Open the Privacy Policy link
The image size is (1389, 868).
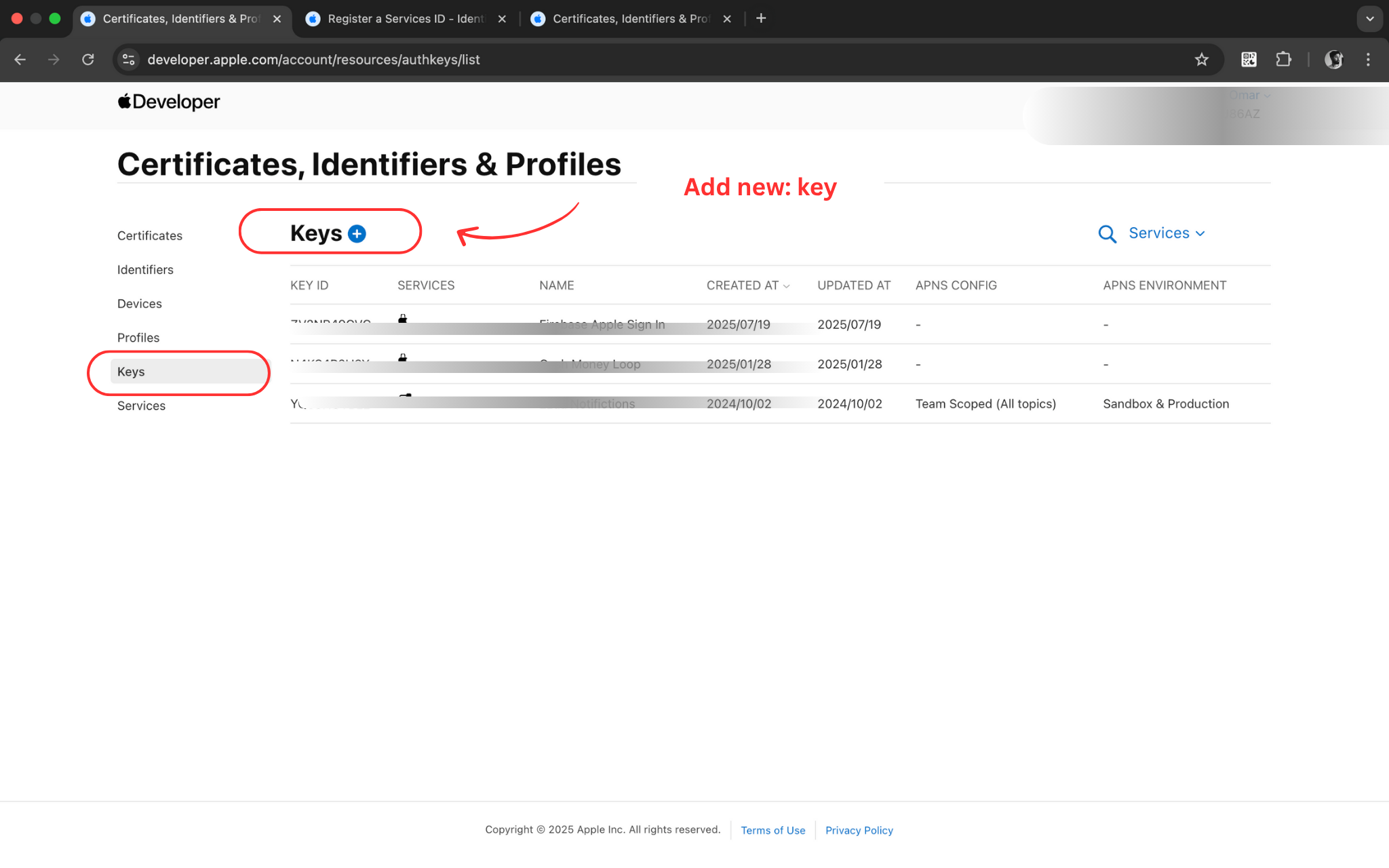pyautogui.click(x=859, y=830)
